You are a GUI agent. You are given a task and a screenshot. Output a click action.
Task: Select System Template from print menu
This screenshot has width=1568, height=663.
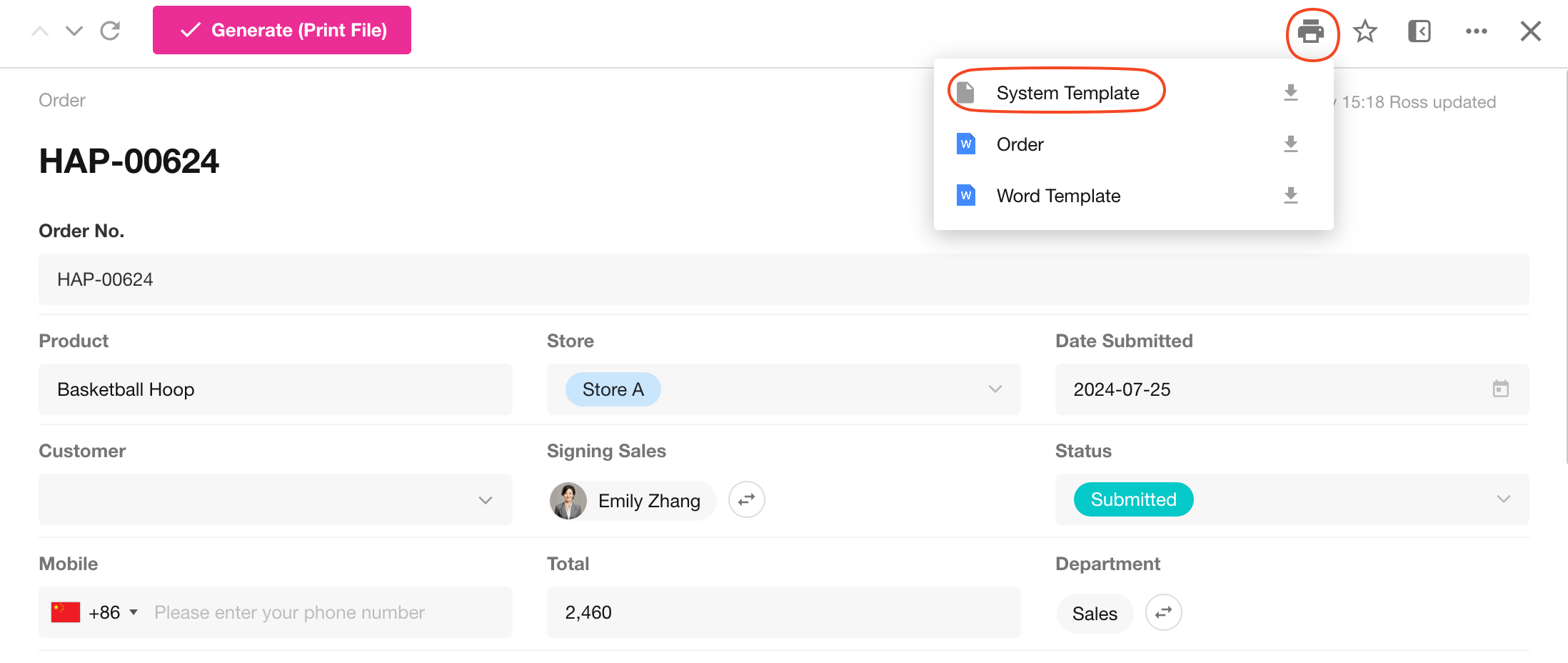(1067, 93)
